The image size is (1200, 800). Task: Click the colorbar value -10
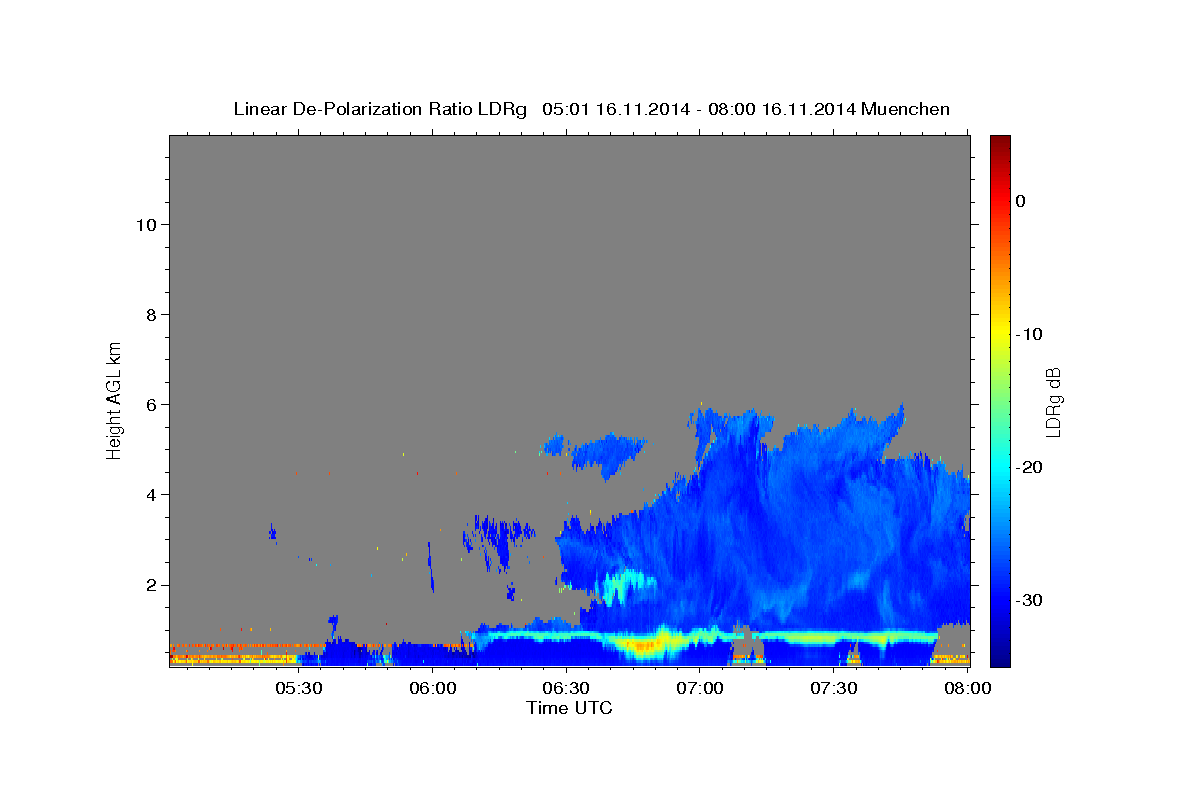point(1030,334)
